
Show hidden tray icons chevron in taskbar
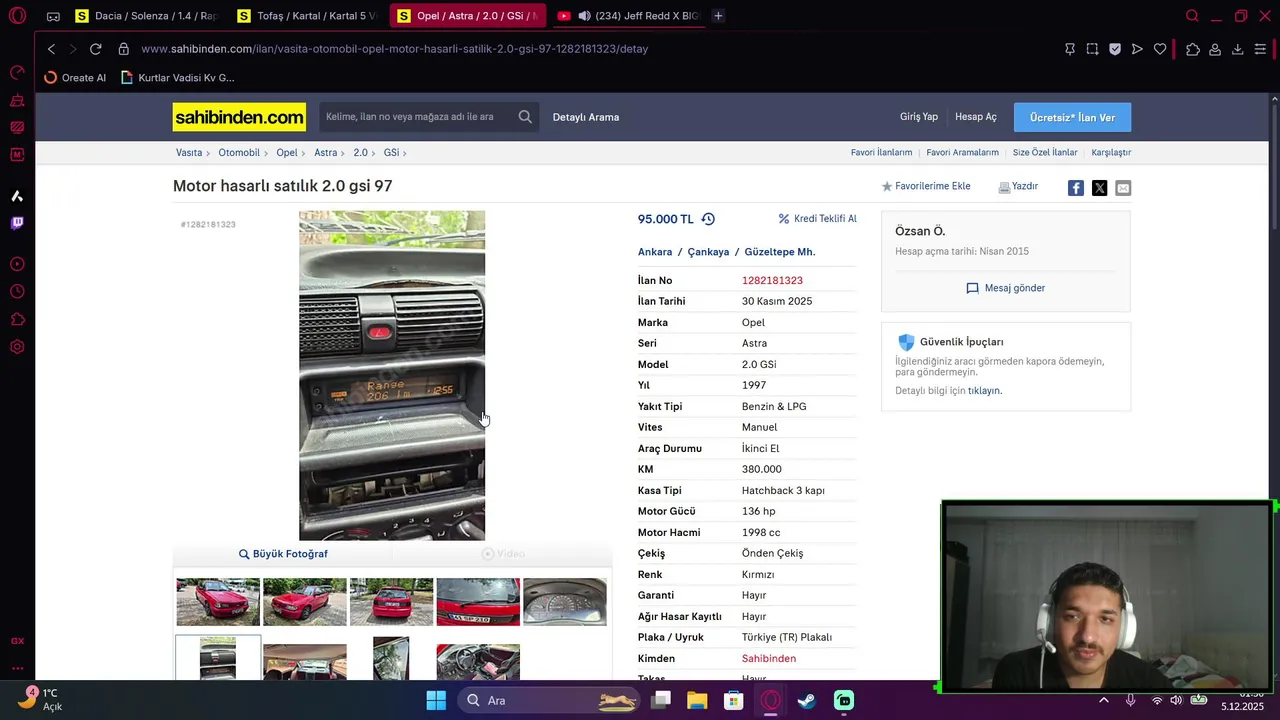coord(1103,701)
